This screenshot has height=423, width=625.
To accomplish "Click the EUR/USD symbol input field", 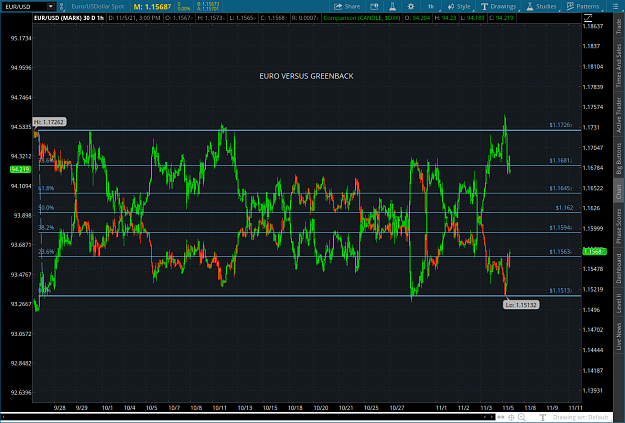I will coord(24,6).
